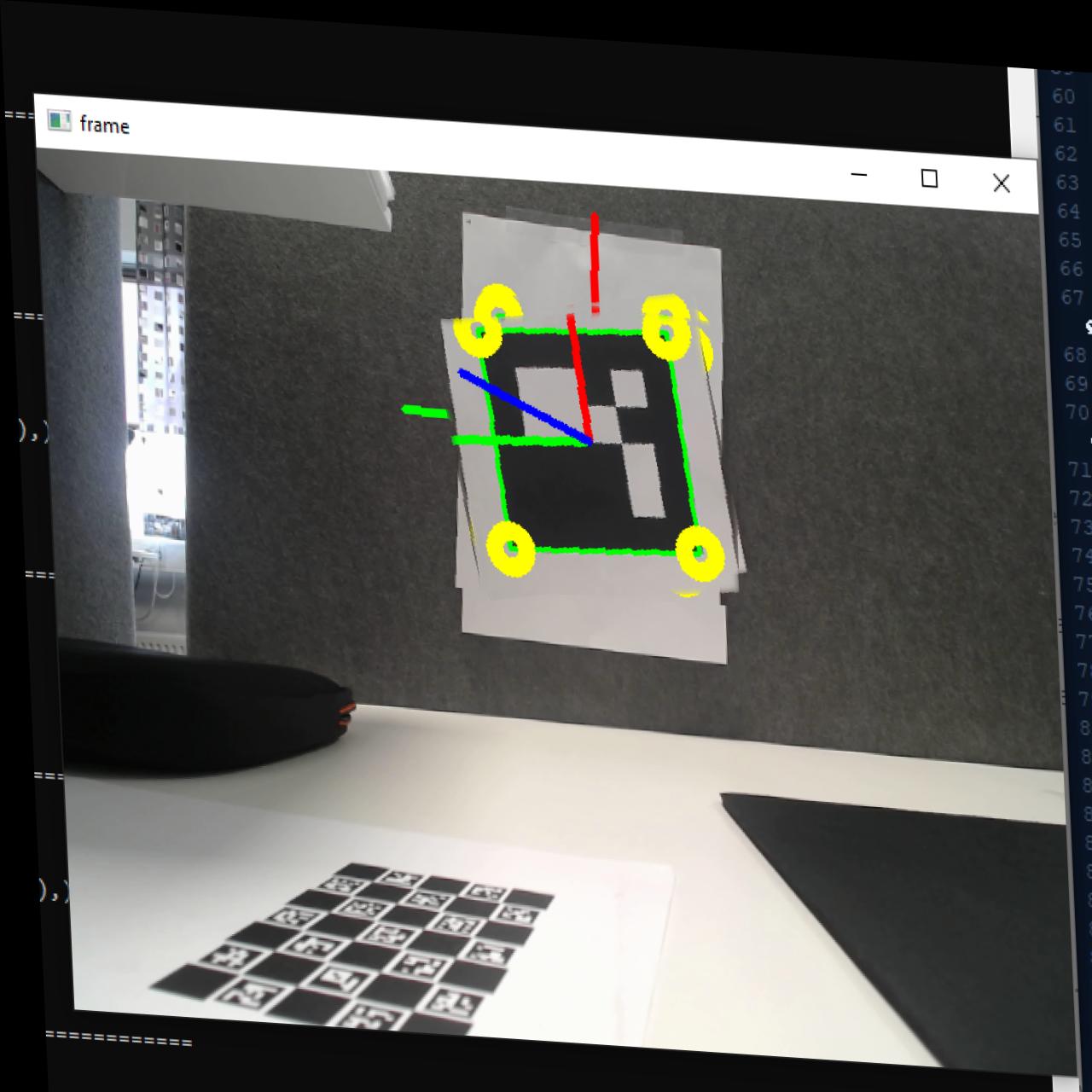Click line number 65 in the editor gutter
1092x1092 pixels.
(x=1070, y=240)
